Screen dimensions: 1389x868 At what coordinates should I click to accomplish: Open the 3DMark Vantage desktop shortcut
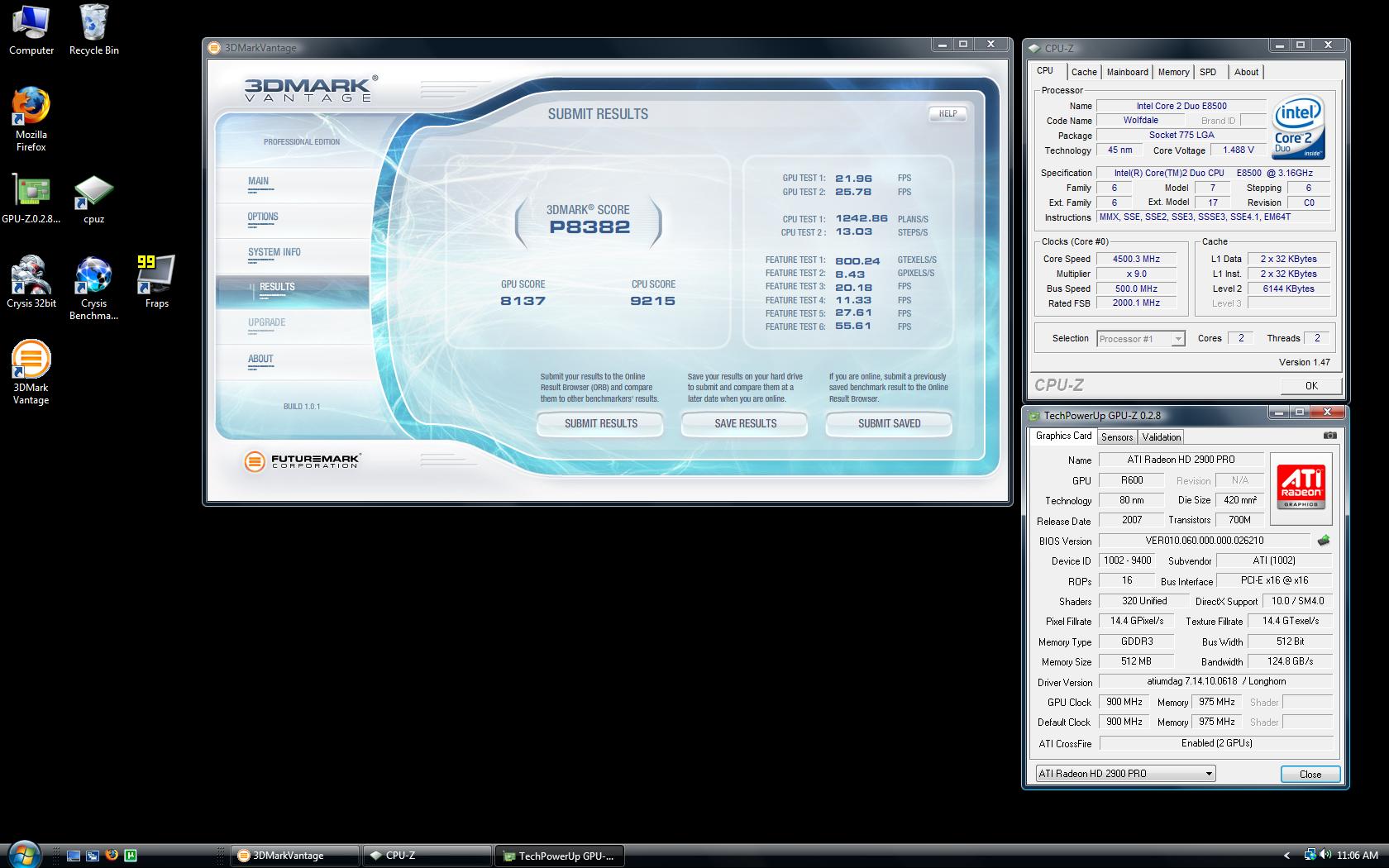click(31, 372)
